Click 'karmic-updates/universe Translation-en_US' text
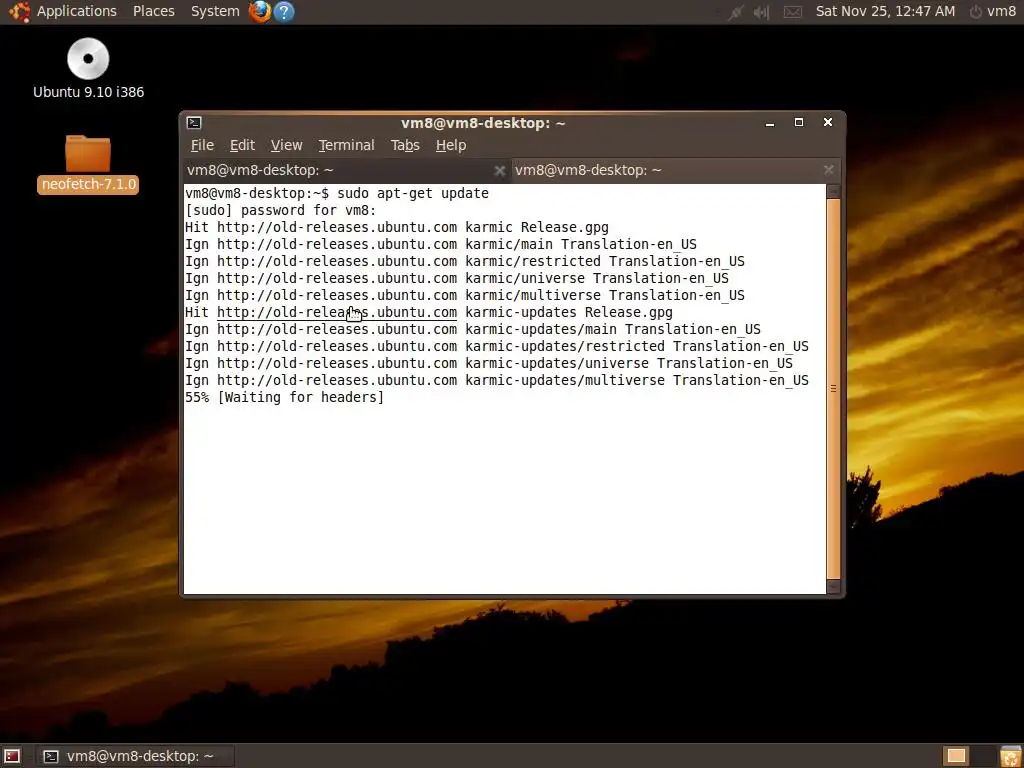Image resolution: width=1024 pixels, height=768 pixels. 629,363
